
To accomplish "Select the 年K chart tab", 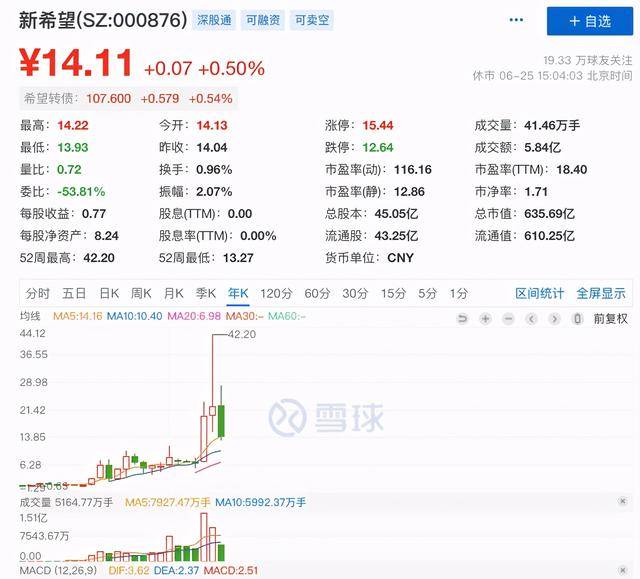I will pos(238,293).
